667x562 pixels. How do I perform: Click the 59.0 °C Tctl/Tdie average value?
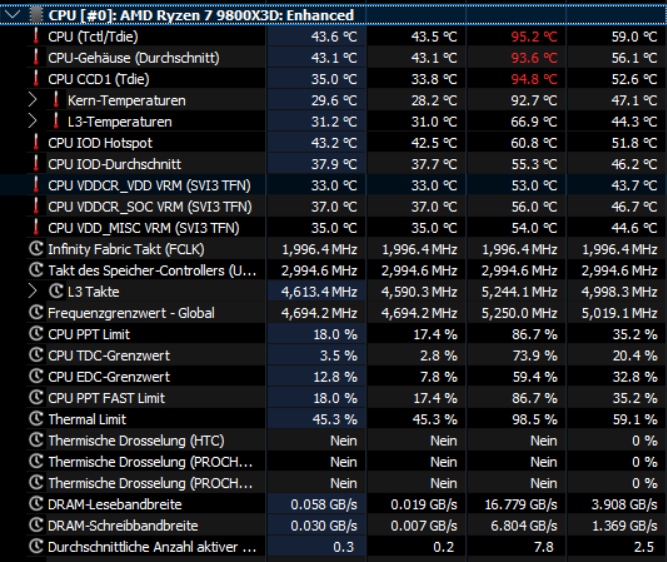click(634, 37)
